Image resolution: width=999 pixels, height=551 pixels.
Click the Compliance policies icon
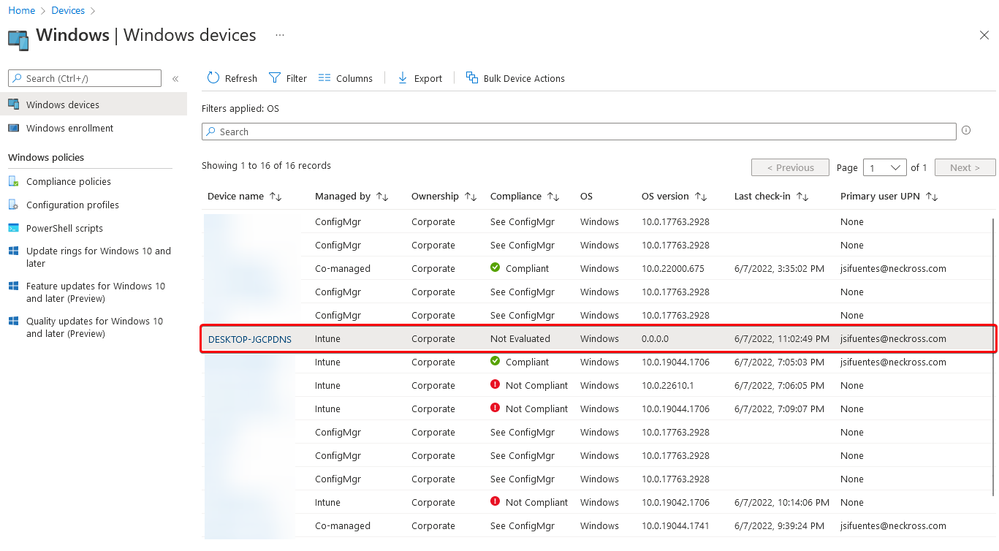(x=13, y=182)
